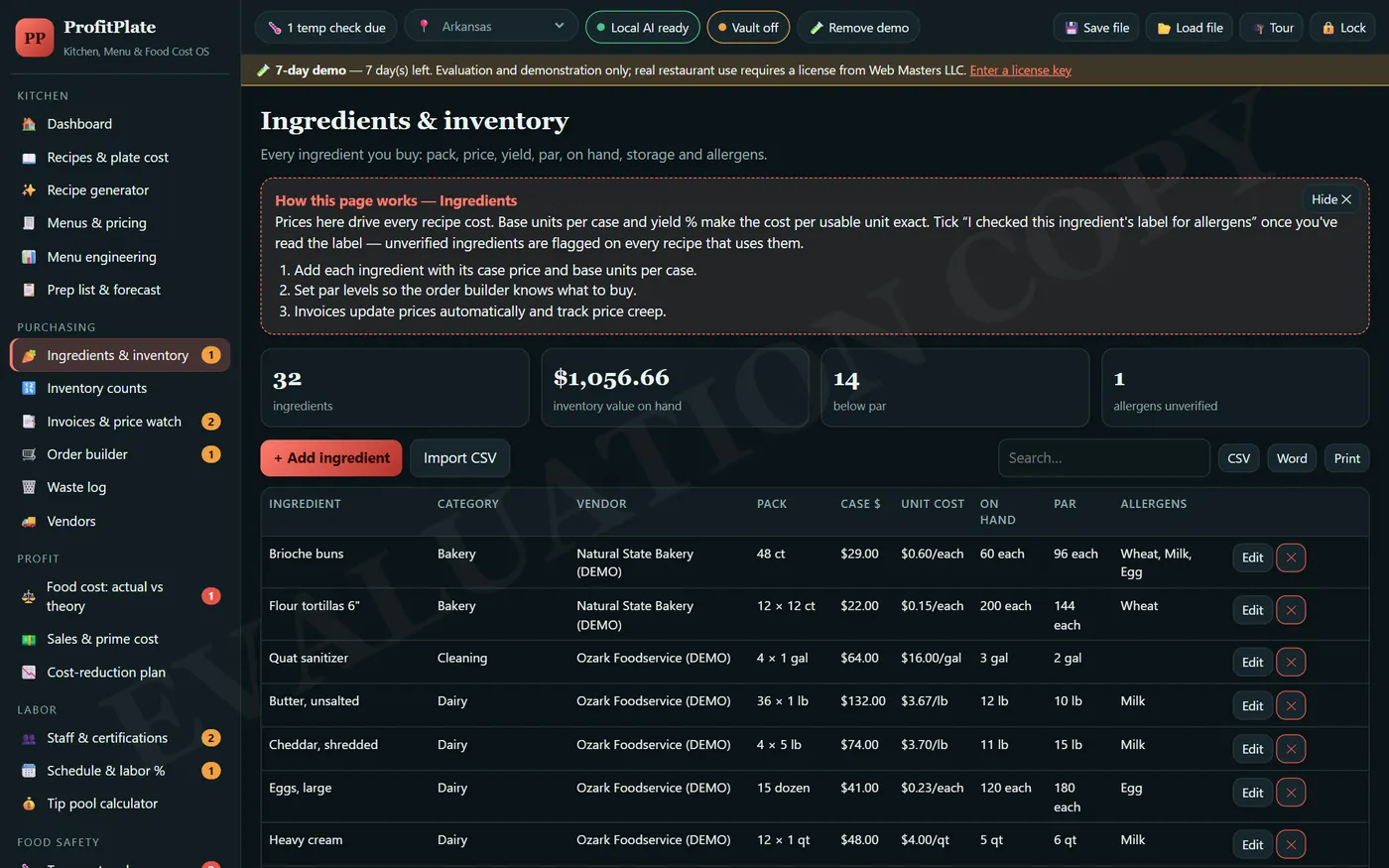This screenshot has width=1389, height=868.
Task: Open the Arkansas state dropdown
Action: (491, 27)
